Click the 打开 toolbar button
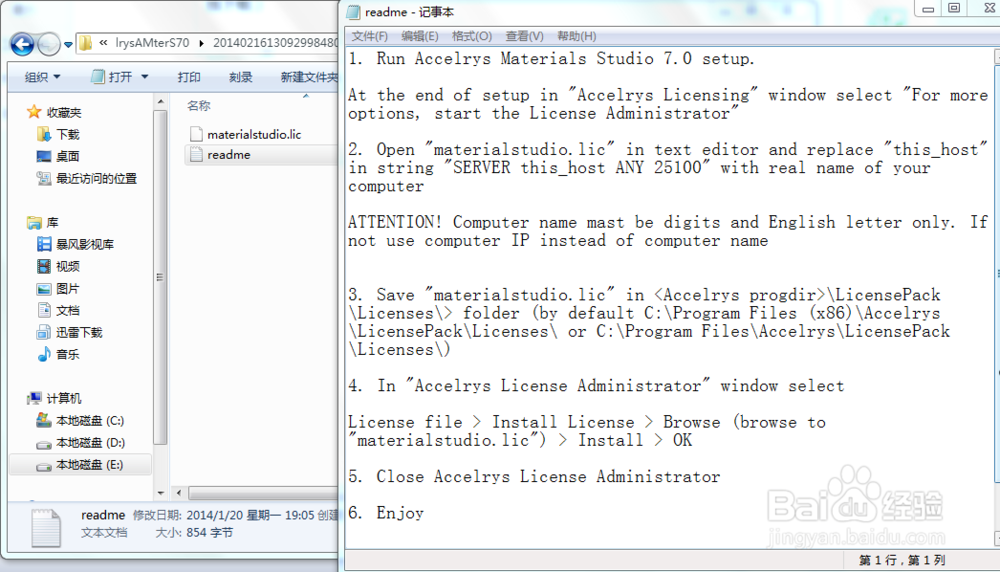 pyautogui.click(x=112, y=77)
